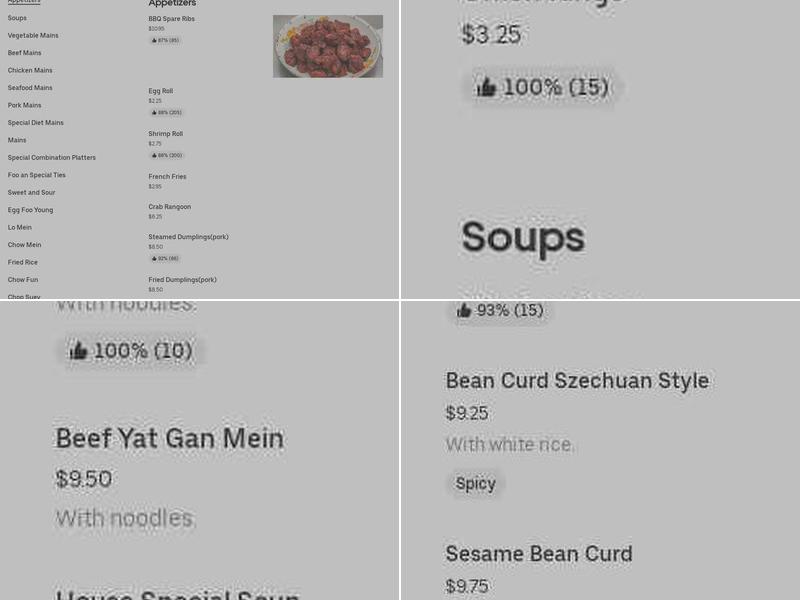
Task: Choose Bean Curd Szechuan Style dish
Action: pyautogui.click(x=577, y=381)
